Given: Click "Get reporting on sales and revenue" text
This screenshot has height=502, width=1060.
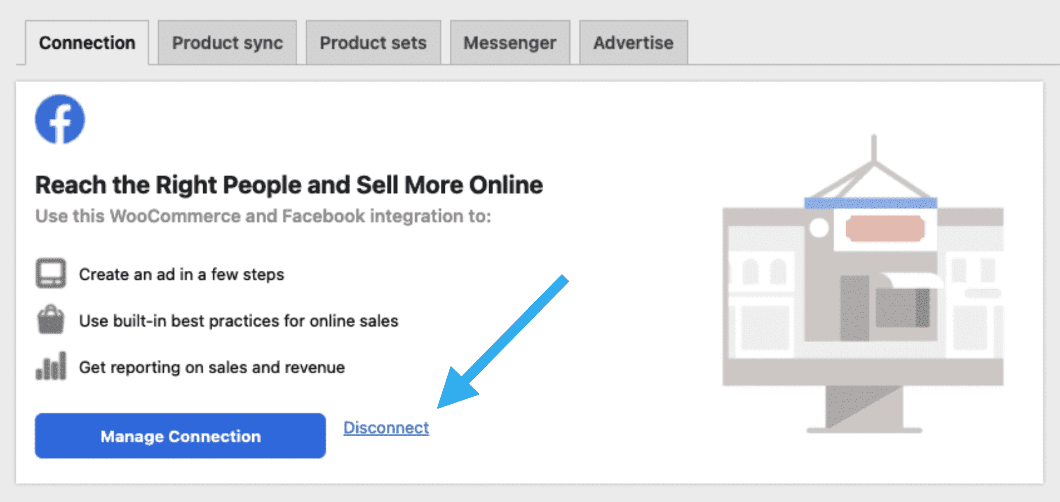Looking at the screenshot, I should tap(212, 367).
